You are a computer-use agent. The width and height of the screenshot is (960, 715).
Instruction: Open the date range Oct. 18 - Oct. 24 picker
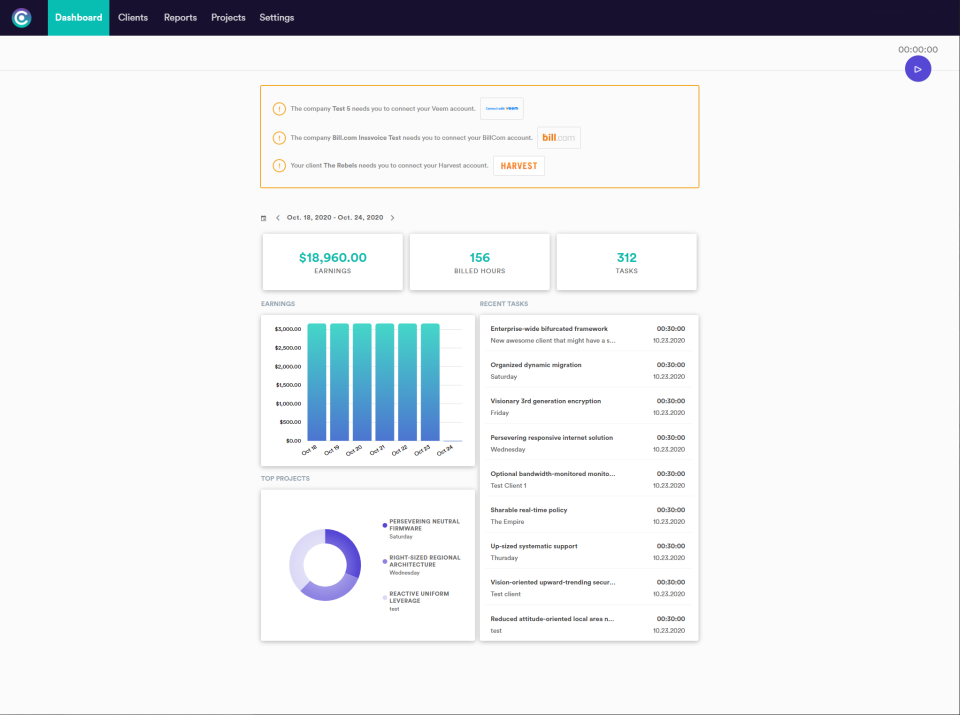pyautogui.click(x=334, y=217)
